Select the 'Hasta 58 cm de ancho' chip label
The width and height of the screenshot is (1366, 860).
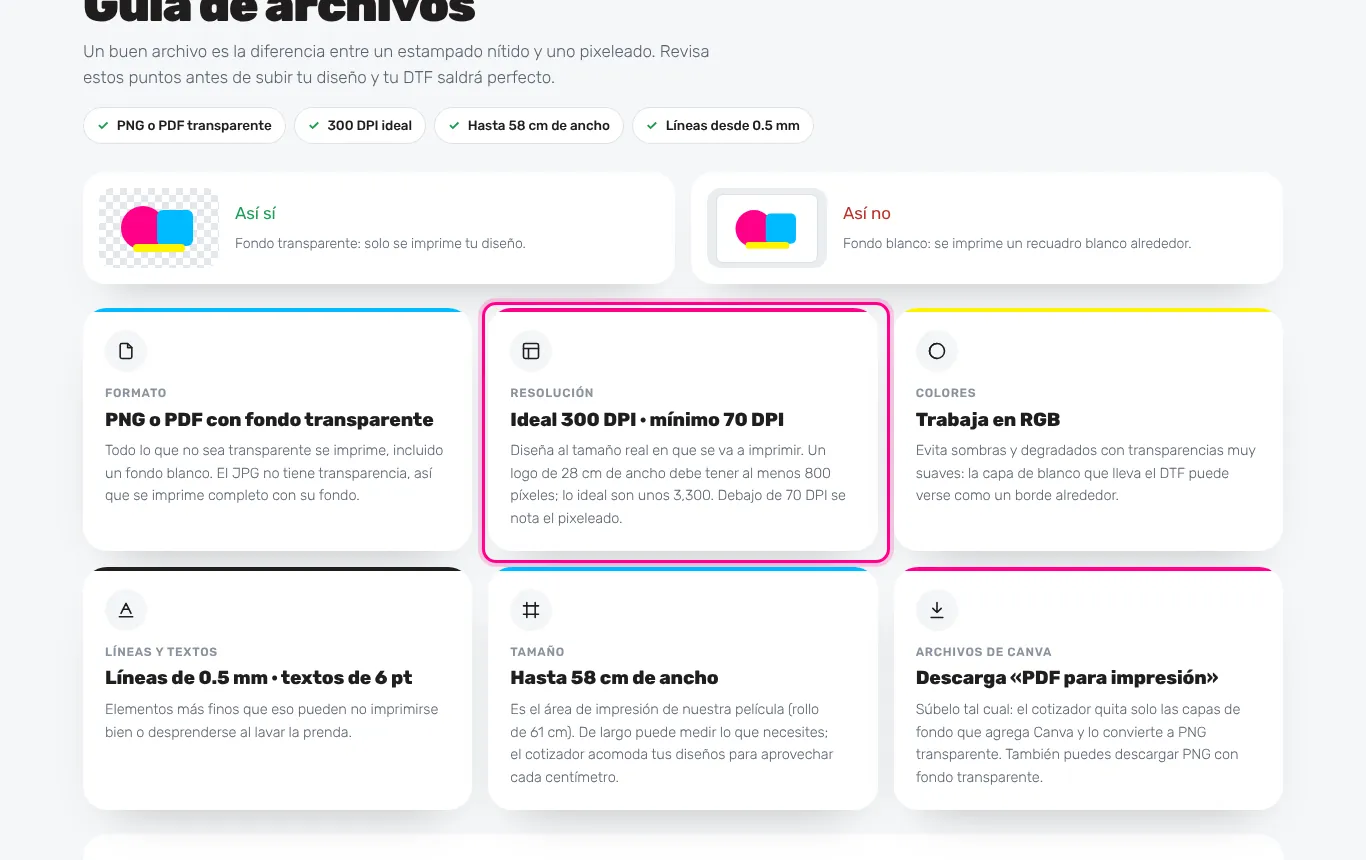pos(539,126)
